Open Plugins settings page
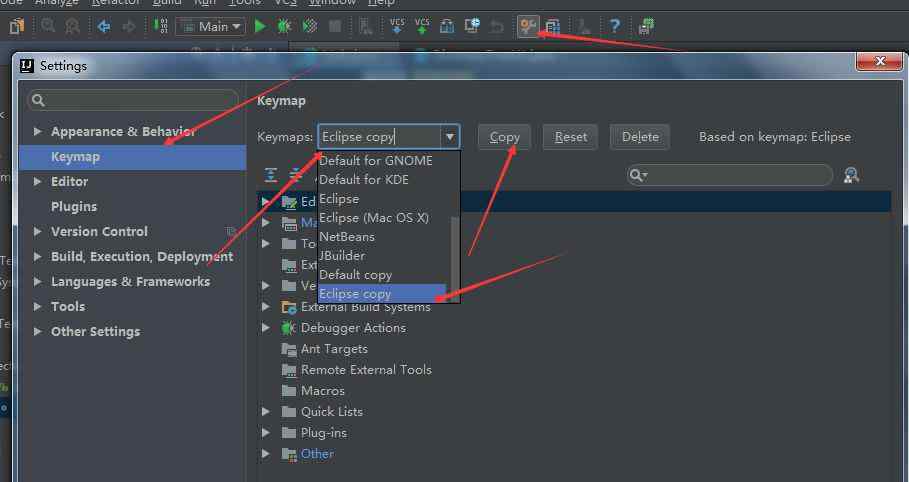This screenshot has width=909, height=482. [x=74, y=206]
